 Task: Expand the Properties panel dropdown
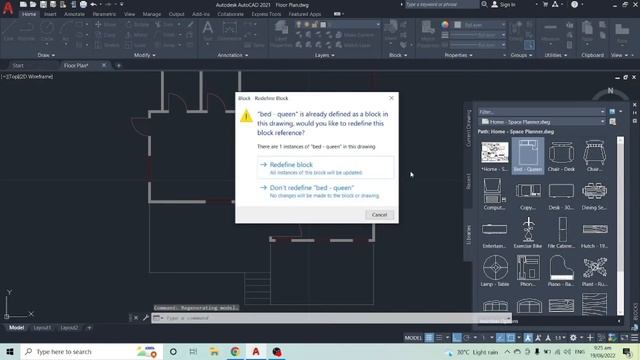[x=458, y=55]
